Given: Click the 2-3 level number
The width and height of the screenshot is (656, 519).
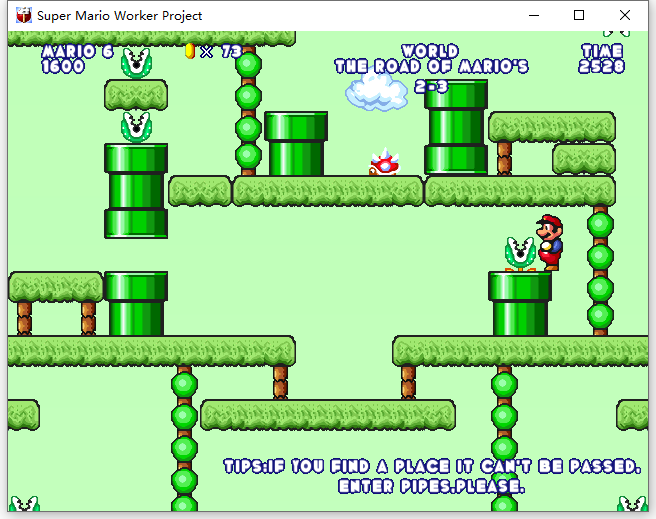Looking at the screenshot, I should (x=431, y=87).
